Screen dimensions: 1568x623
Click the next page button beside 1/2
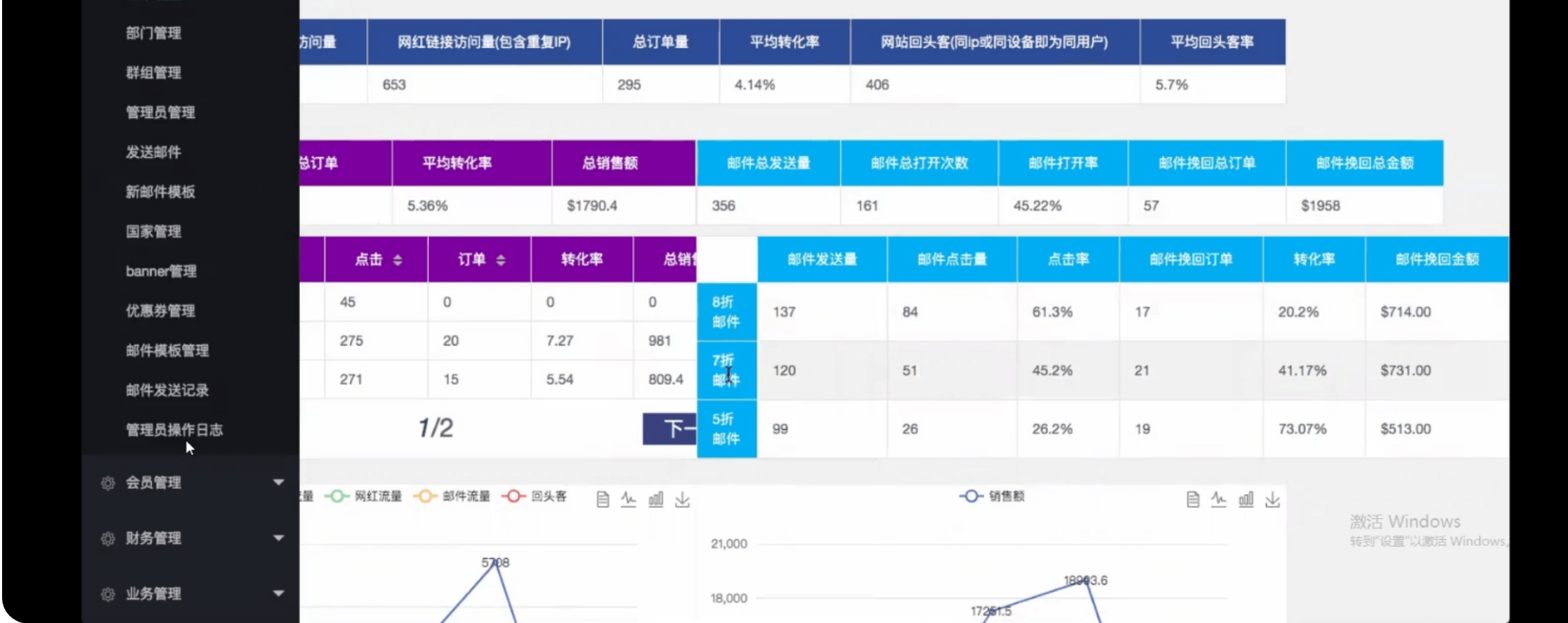coord(669,428)
